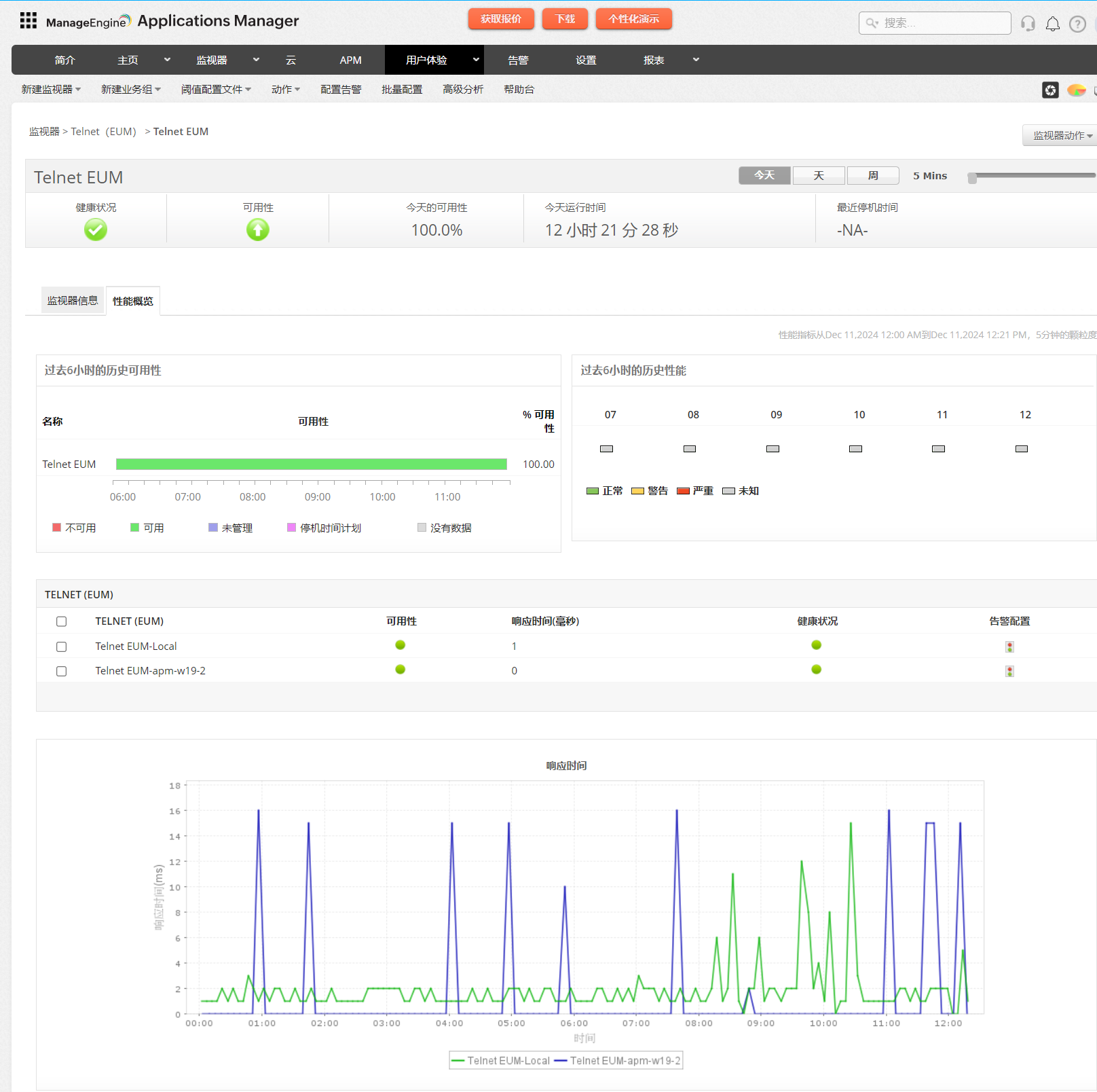
Task: Click the green health status checkmark icon
Action: (96, 230)
